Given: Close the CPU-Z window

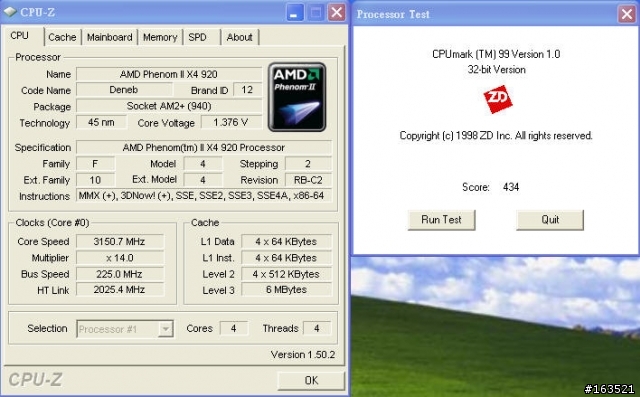Looking at the screenshot, I should [337, 13].
